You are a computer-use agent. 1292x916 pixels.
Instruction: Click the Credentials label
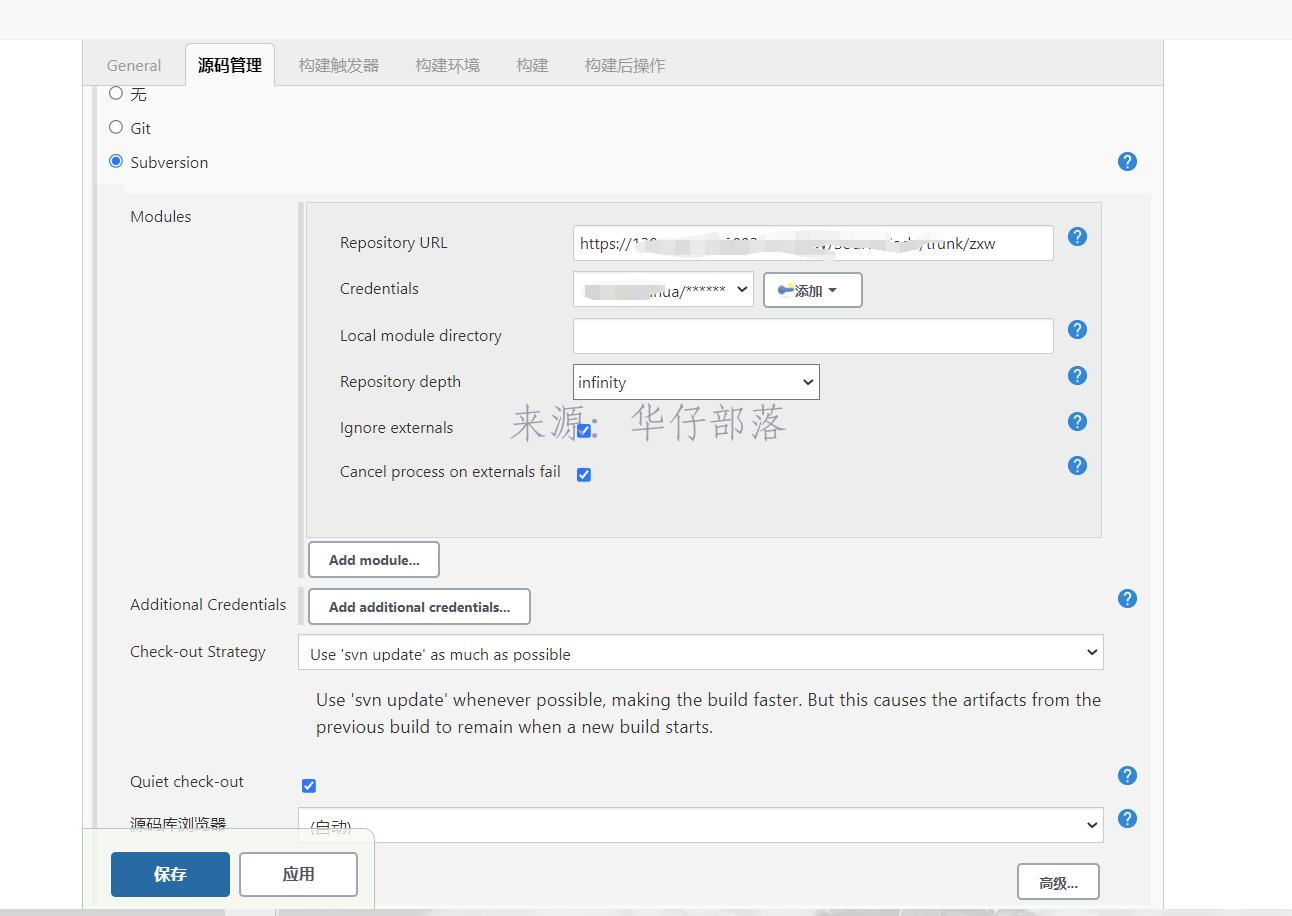tap(379, 289)
